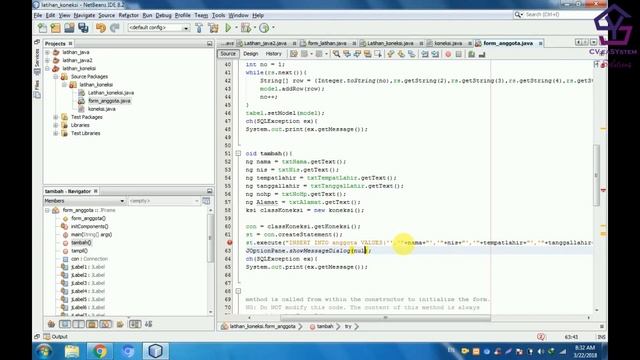Click the Comment editor toolbar icon

[x=471, y=54]
